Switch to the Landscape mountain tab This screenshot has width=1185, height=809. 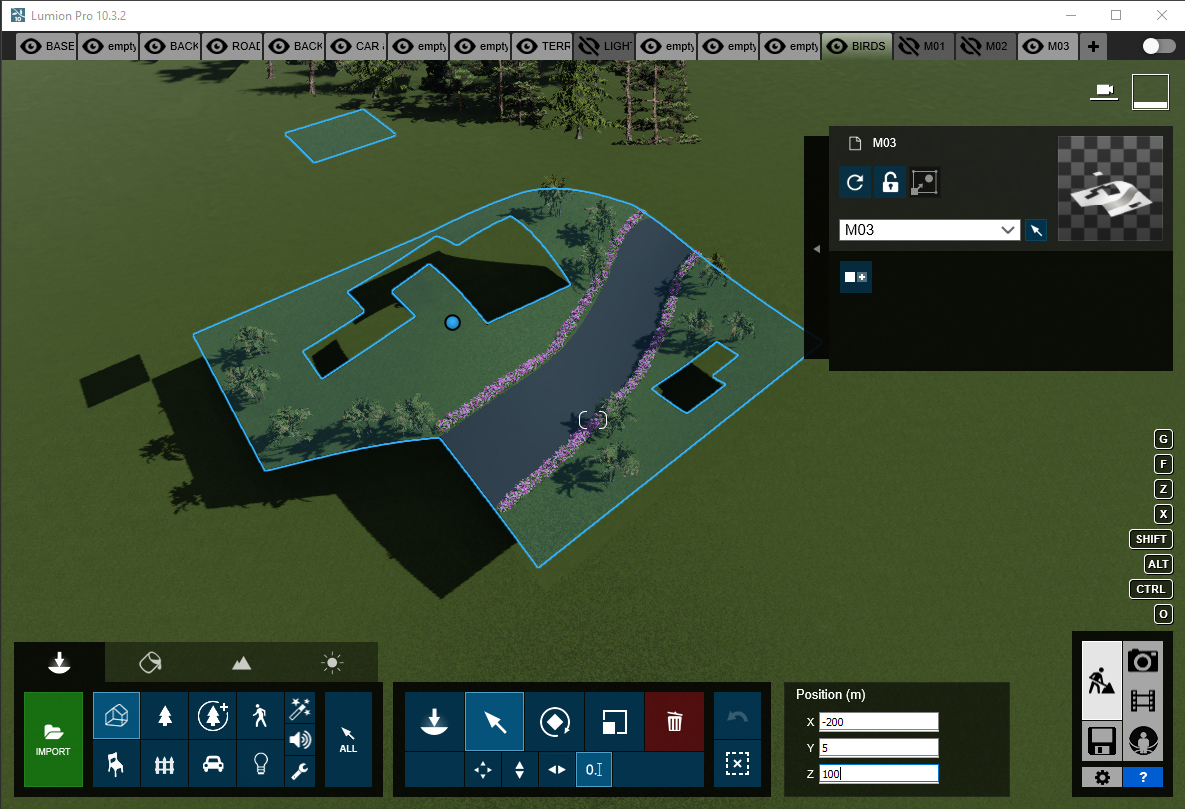coord(241,662)
